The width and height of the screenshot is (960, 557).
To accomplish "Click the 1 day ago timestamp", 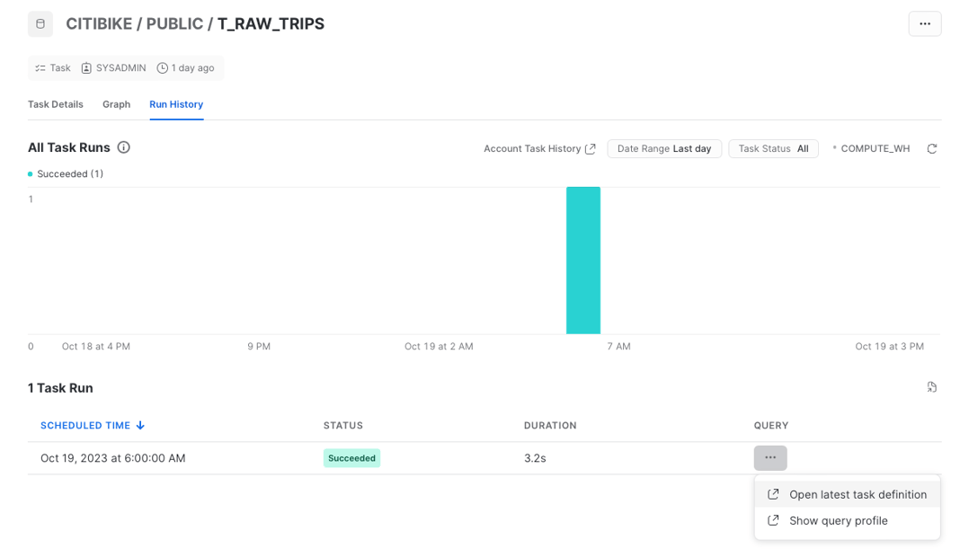I will pyautogui.click(x=186, y=68).
